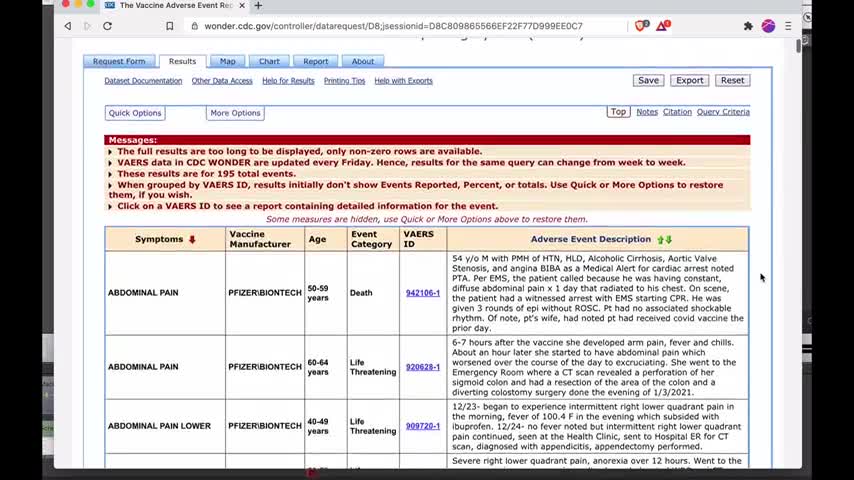Screen dimensions: 854x480
Task: Open Brave rewards triangle icon
Action: tap(662, 26)
